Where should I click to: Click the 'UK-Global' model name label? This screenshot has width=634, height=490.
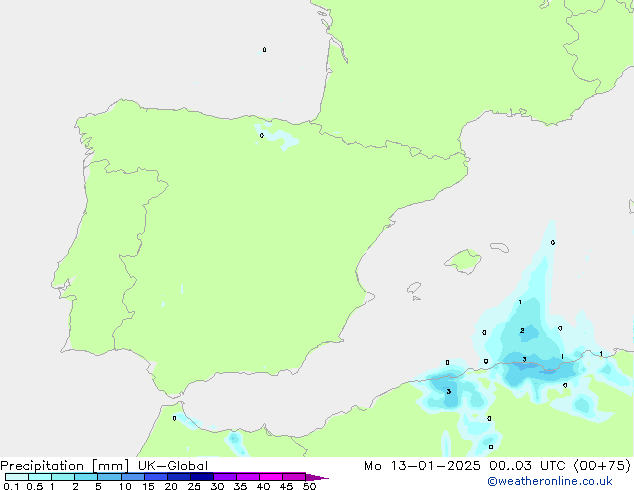tap(173, 466)
